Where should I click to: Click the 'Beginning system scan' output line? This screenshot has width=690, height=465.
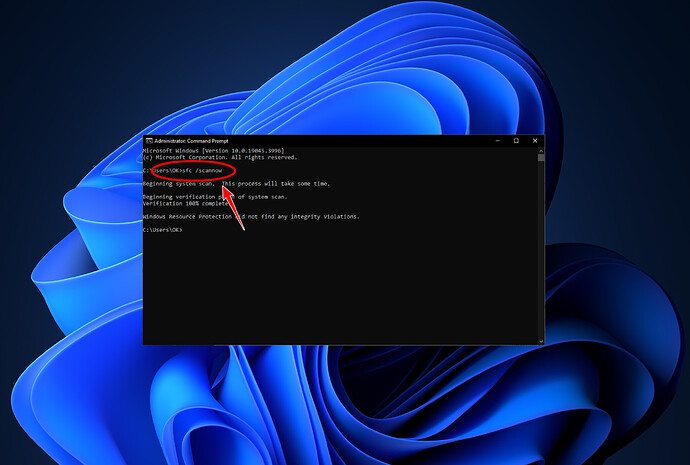pos(180,184)
